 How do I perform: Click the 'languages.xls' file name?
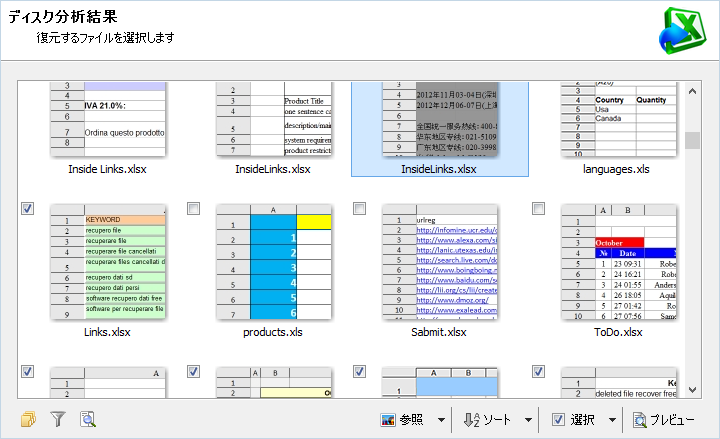[x=616, y=169]
